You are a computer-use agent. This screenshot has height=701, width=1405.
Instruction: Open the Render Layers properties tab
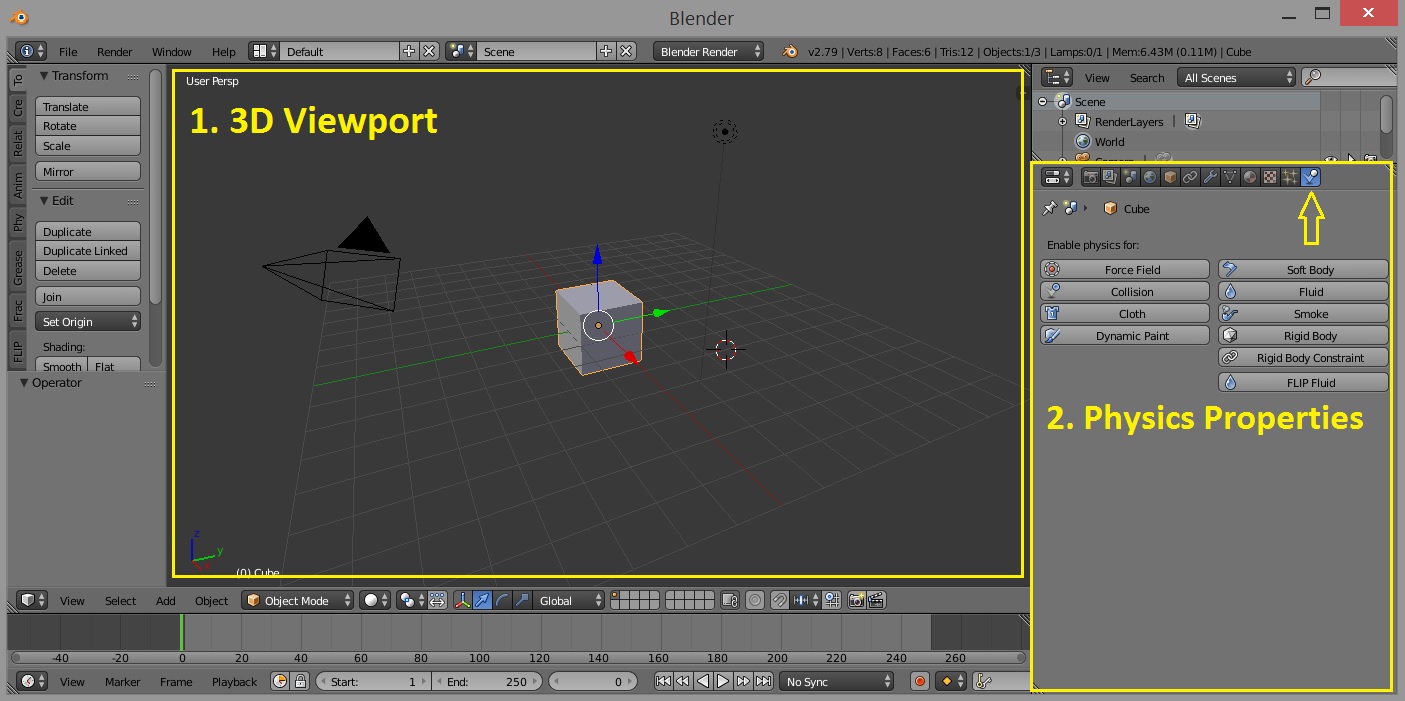(1110, 177)
